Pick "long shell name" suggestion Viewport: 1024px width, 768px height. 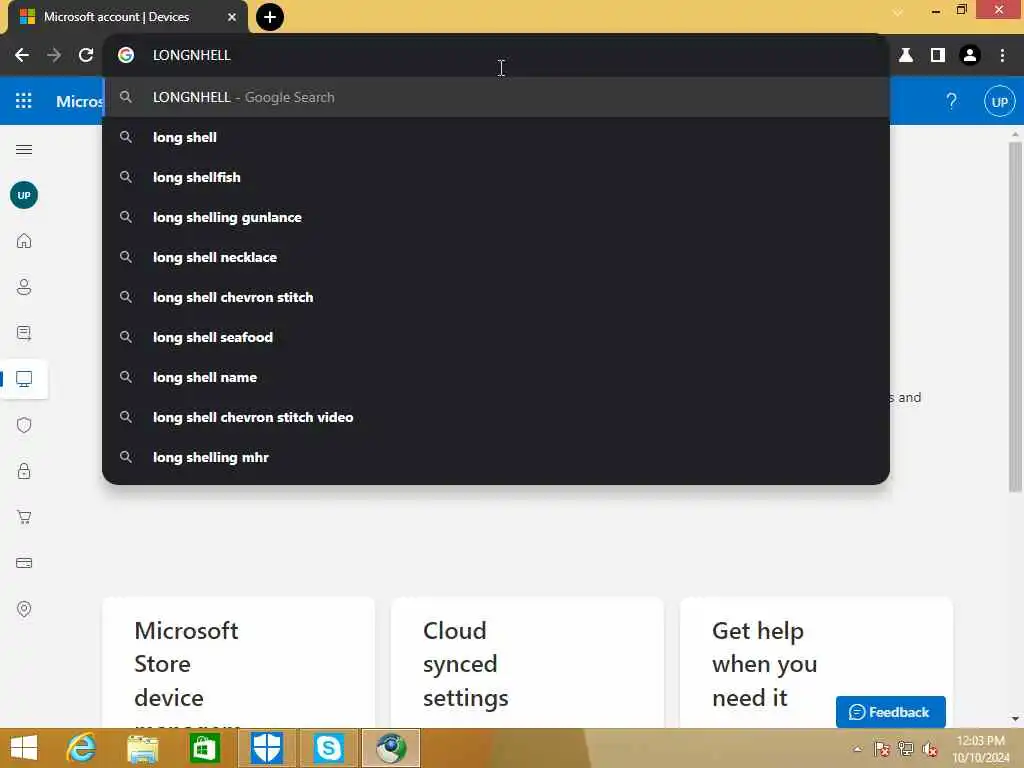tap(496, 377)
